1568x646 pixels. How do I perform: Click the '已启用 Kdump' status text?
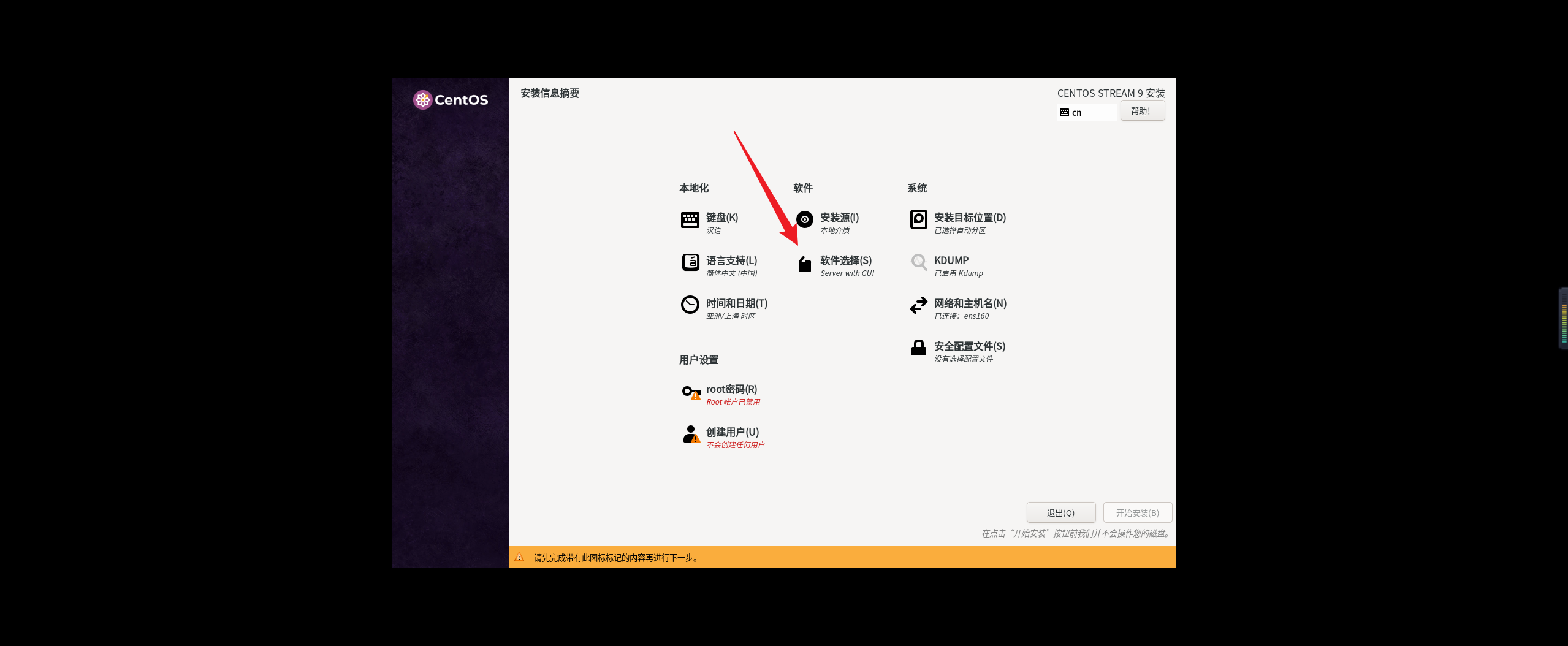959,273
